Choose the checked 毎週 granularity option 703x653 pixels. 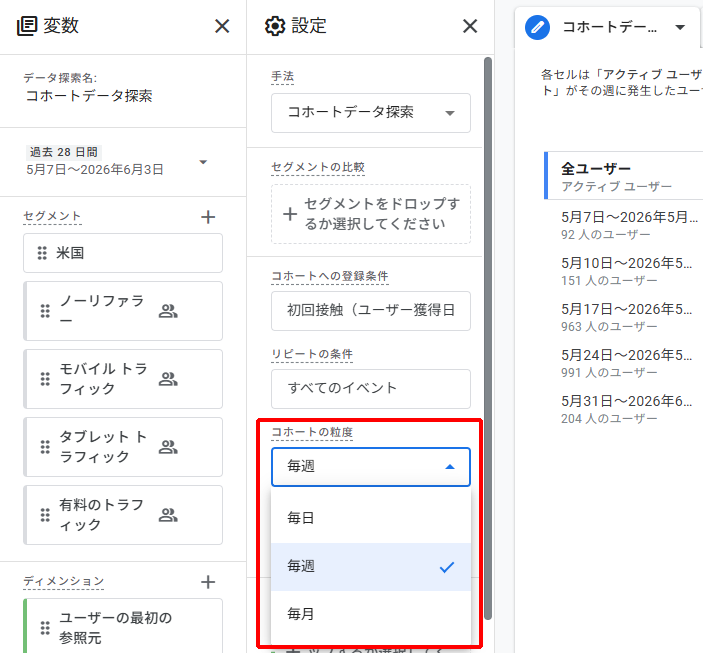tap(371, 567)
